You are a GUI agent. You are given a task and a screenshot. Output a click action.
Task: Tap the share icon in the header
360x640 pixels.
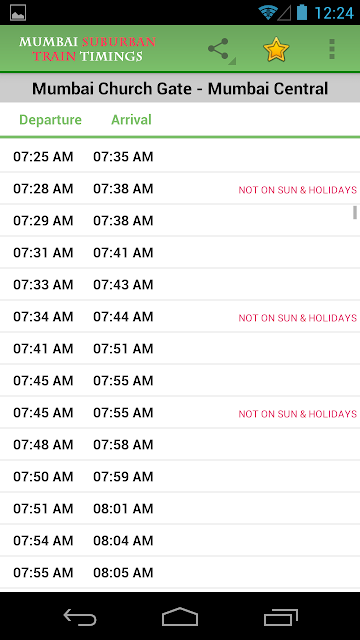[219, 49]
